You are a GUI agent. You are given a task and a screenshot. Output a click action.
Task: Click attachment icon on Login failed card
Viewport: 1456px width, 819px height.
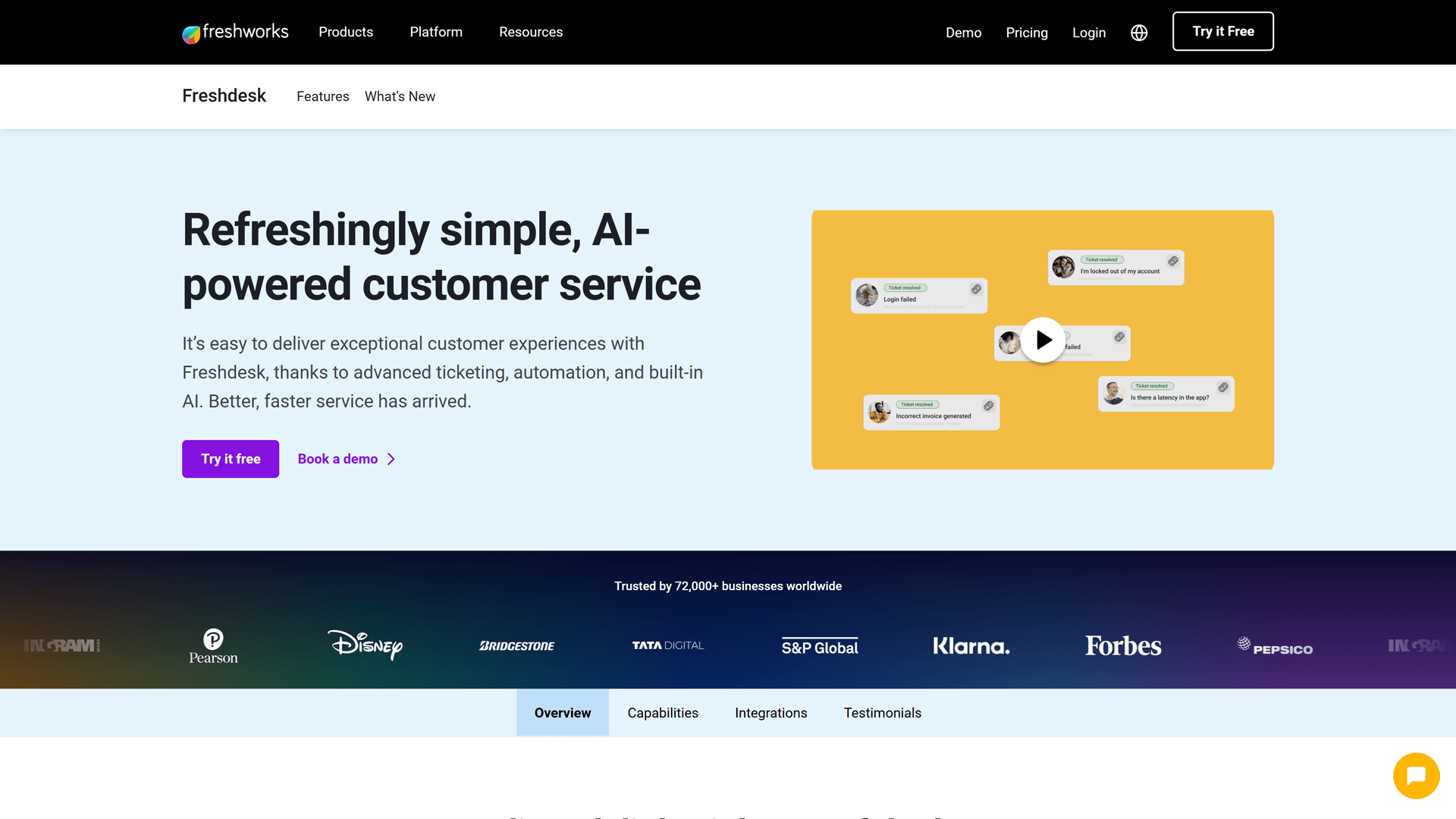976,289
